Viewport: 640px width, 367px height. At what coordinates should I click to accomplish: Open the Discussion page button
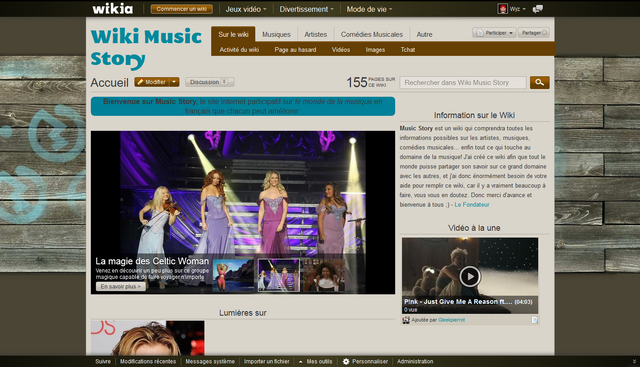[x=209, y=82]
